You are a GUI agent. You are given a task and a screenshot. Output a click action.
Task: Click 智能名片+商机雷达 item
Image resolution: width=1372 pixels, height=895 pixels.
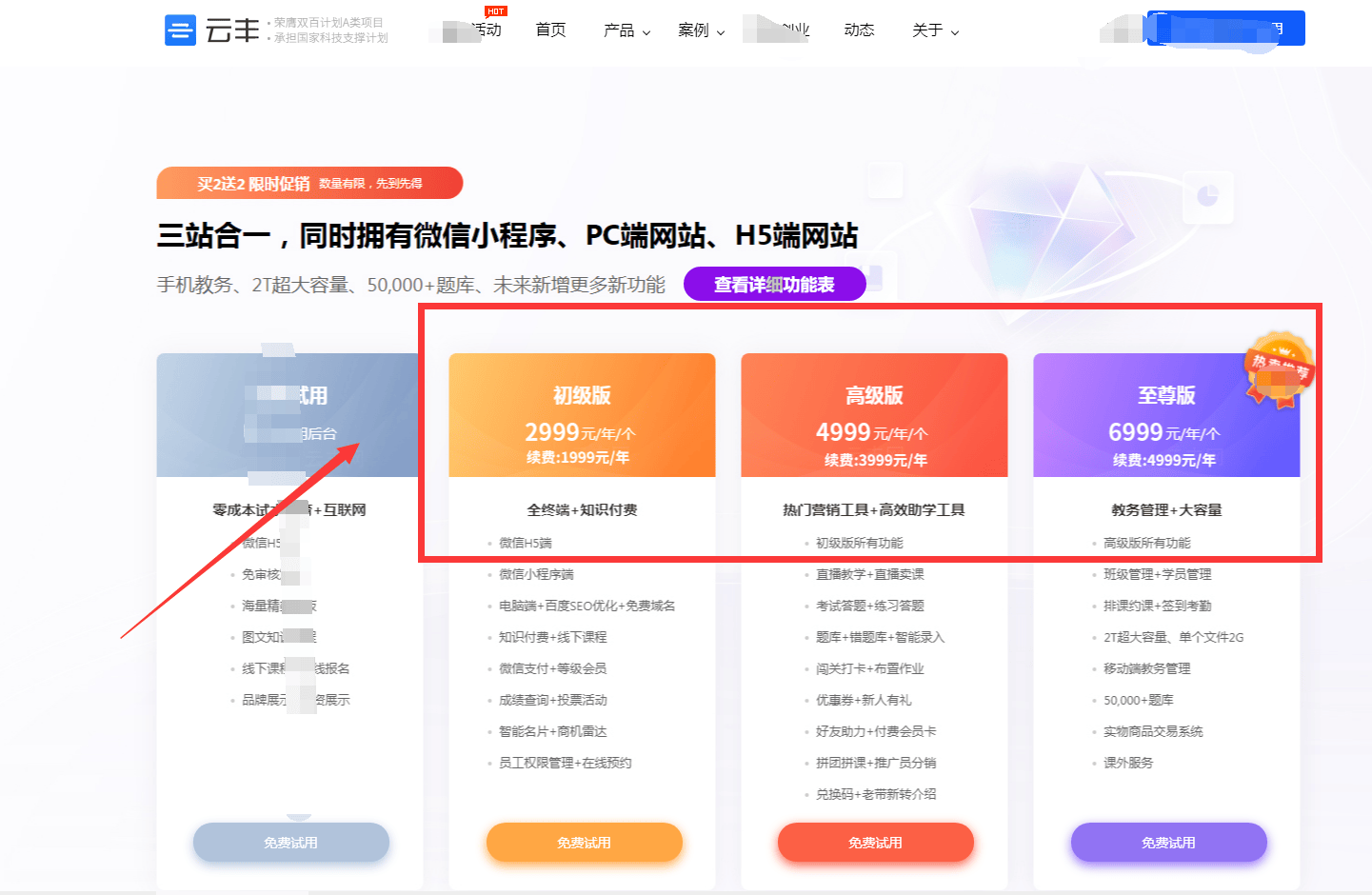click(552, 731)
